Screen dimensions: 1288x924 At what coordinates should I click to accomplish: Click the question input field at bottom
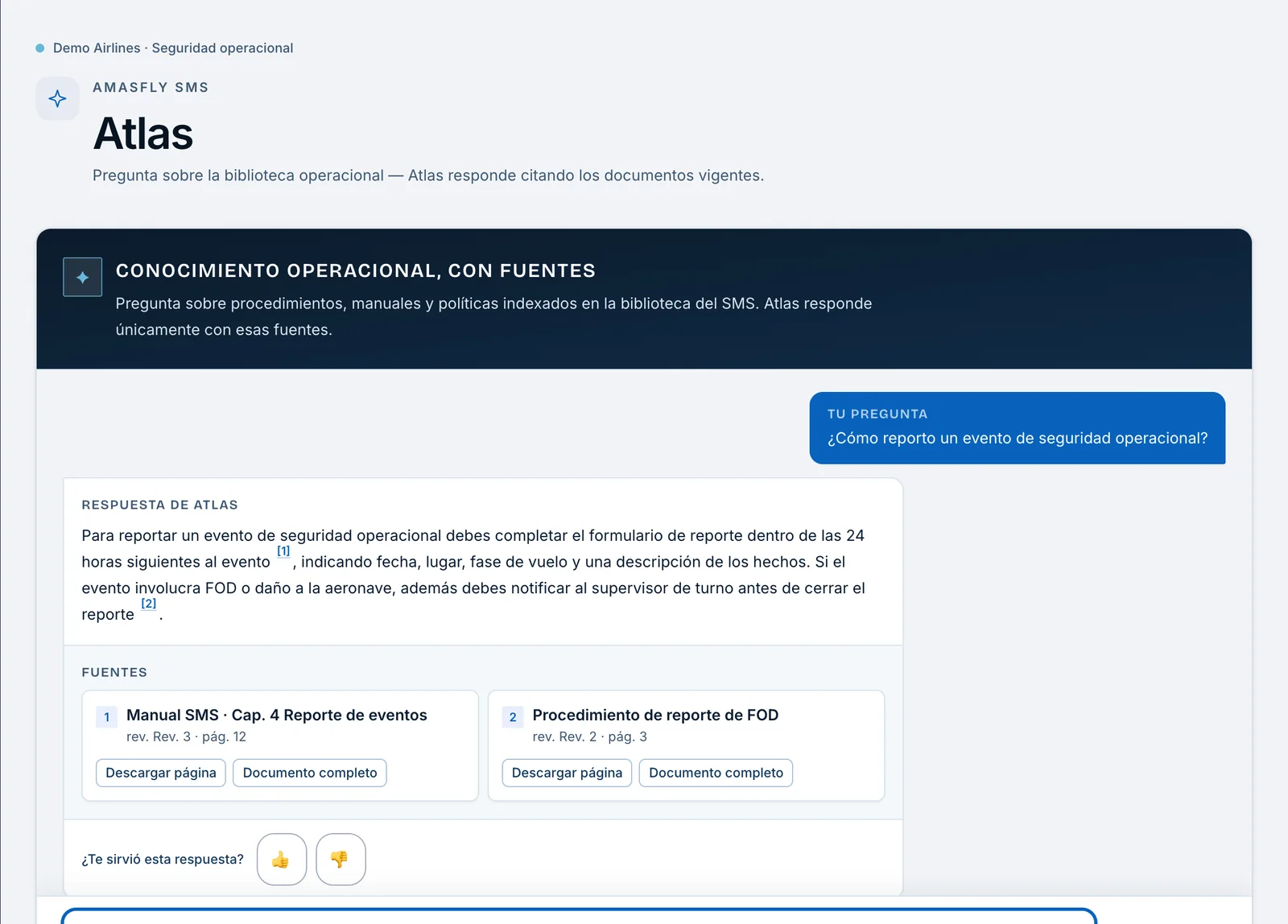pos(579,916)
